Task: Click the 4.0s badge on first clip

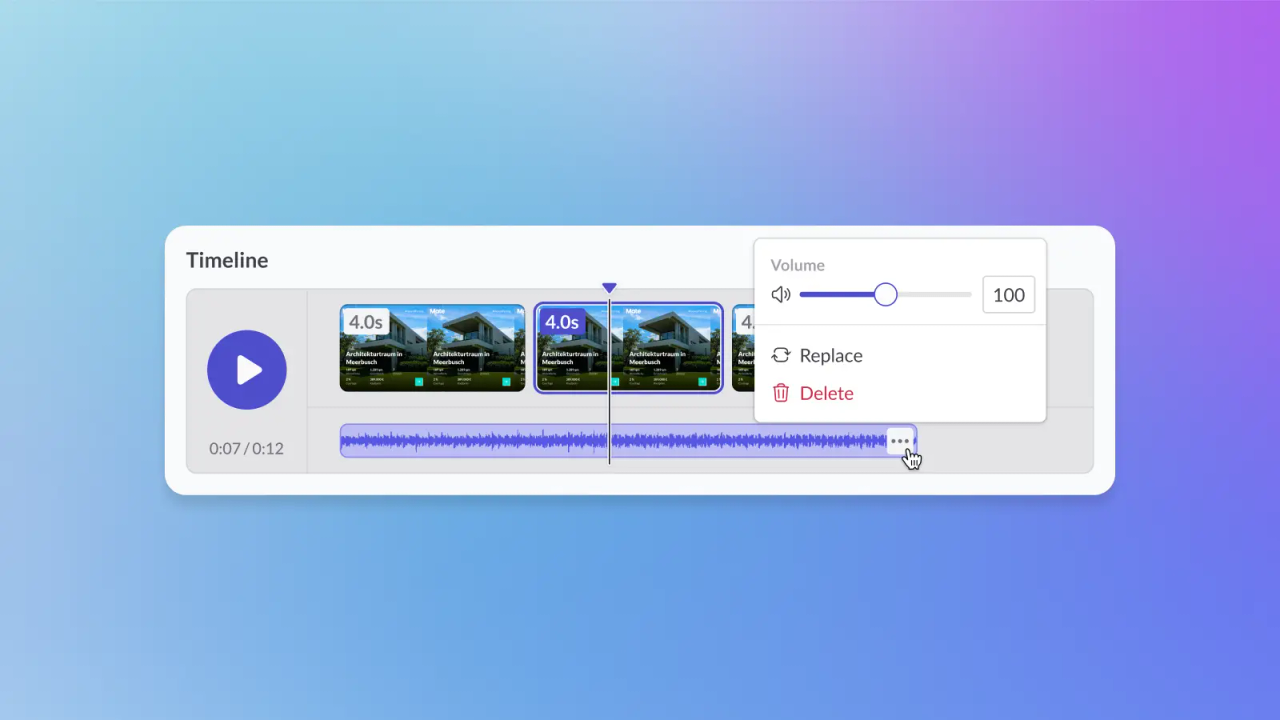Action: coord(366,322)
